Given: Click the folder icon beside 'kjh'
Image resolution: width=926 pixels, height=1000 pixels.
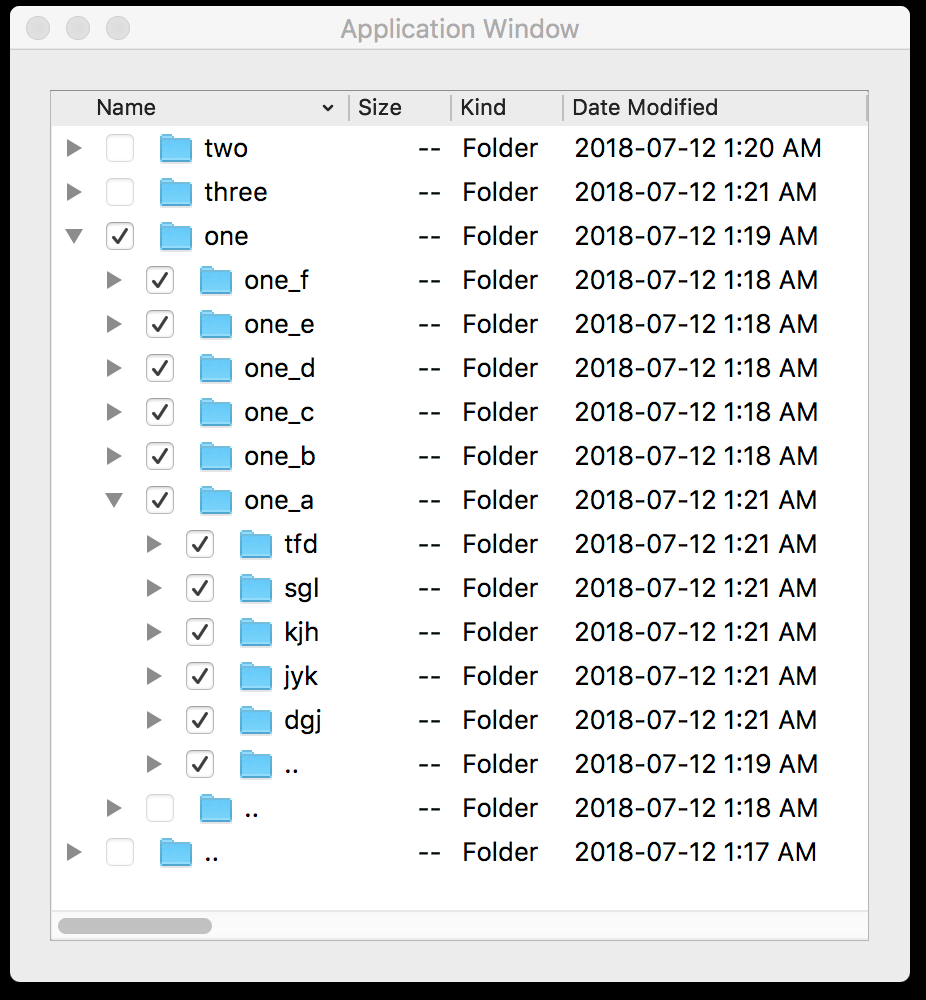Looking at the screenshot, I should (x=256, y=632).
